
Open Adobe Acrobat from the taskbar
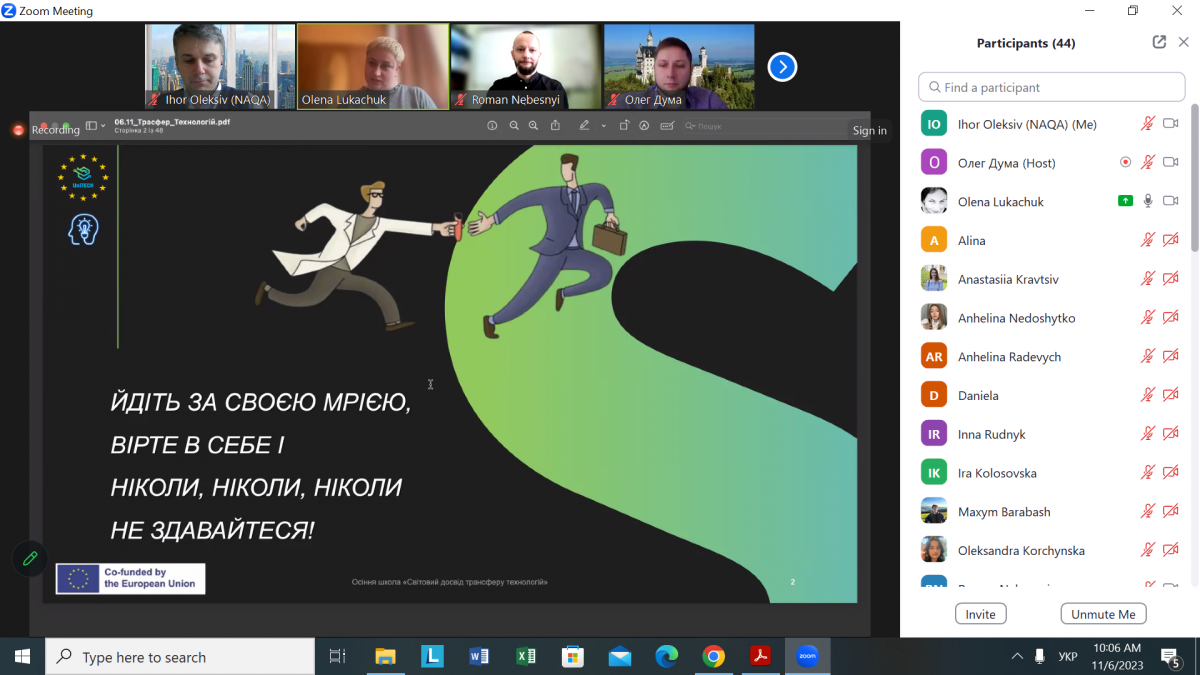point(760,657)
